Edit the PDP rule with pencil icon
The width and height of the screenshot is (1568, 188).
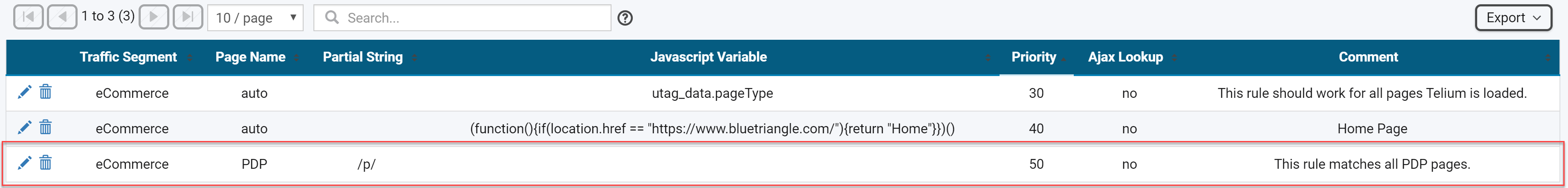24,163
